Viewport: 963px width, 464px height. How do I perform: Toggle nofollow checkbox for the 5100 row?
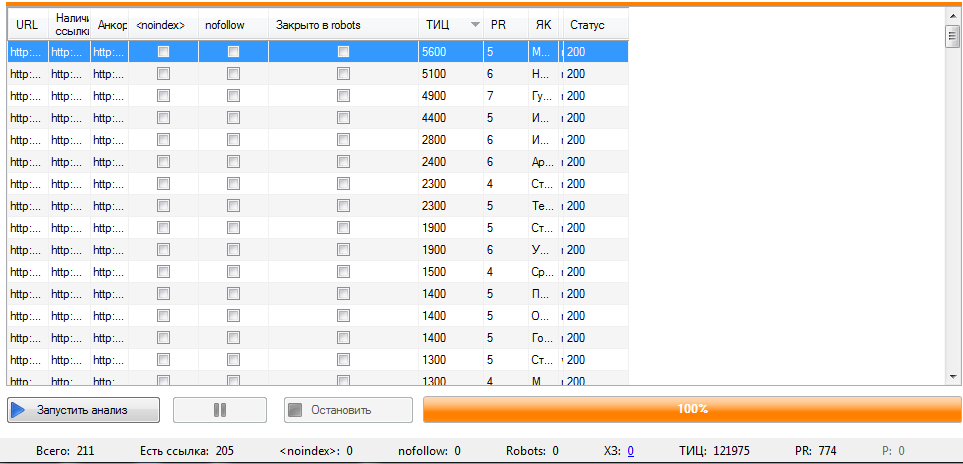pyautogui.click(x=233, y=73)
